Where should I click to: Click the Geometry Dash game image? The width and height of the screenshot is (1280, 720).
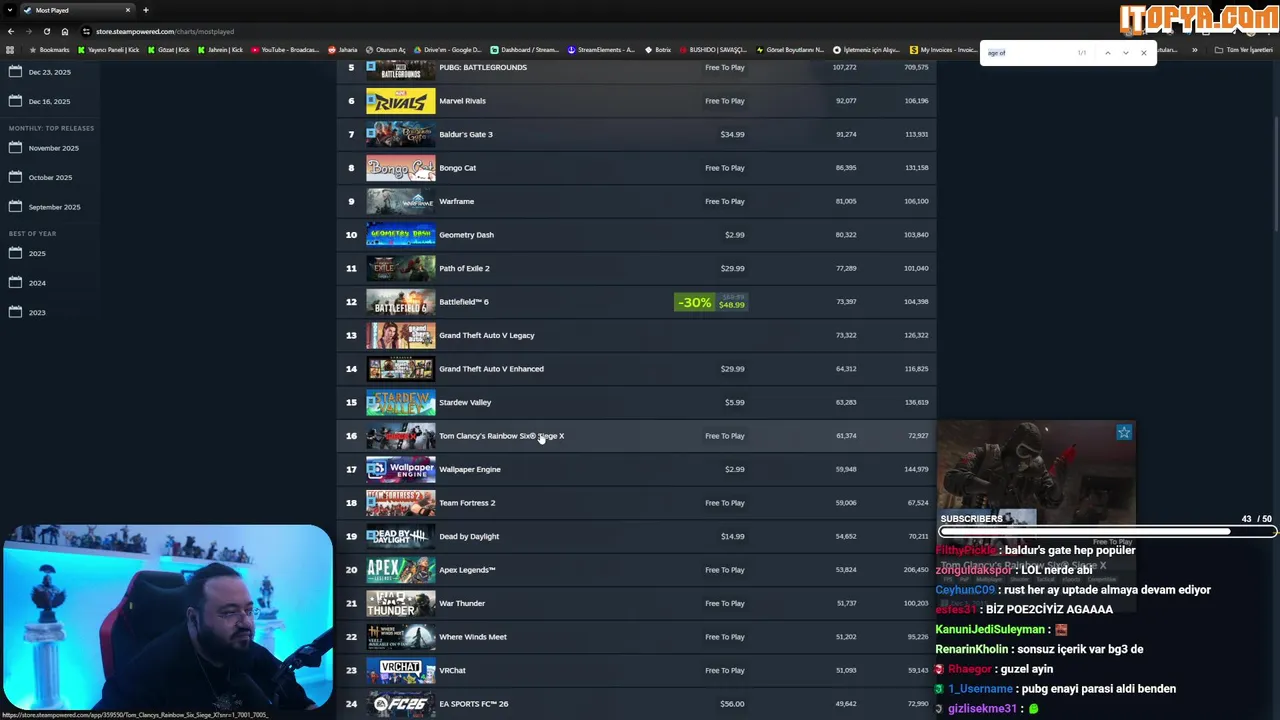(x=401, y=235)
